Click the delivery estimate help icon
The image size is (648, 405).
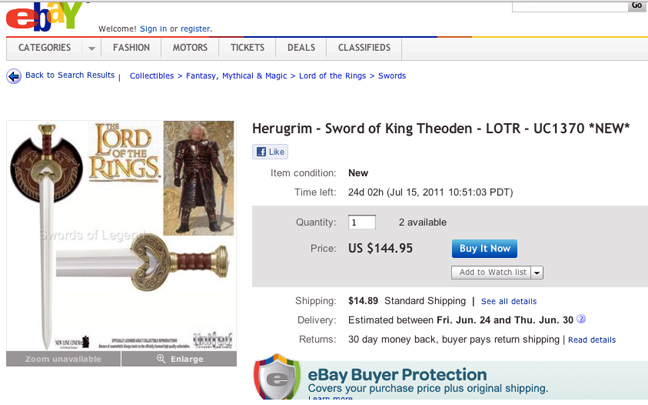[581, 320]
